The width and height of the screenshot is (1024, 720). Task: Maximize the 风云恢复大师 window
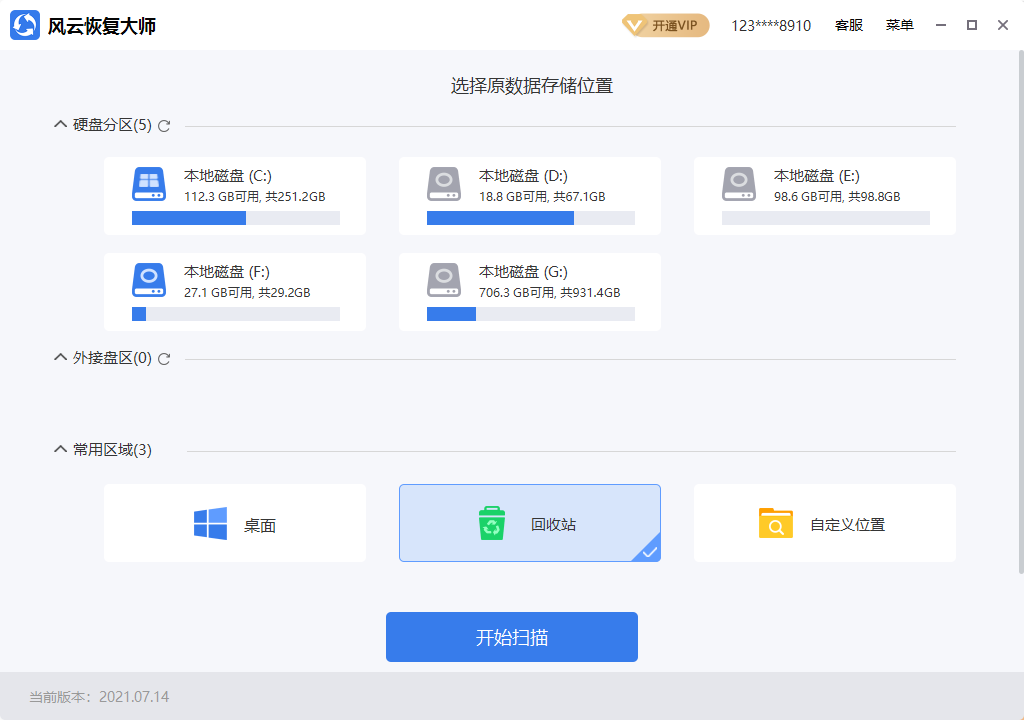972,25
